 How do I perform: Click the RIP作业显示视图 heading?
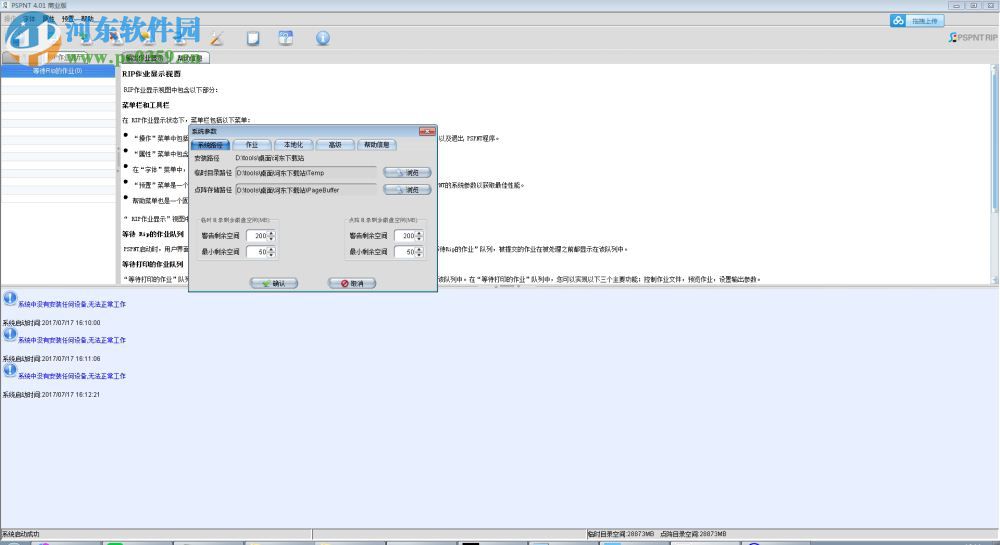(152, 74)
